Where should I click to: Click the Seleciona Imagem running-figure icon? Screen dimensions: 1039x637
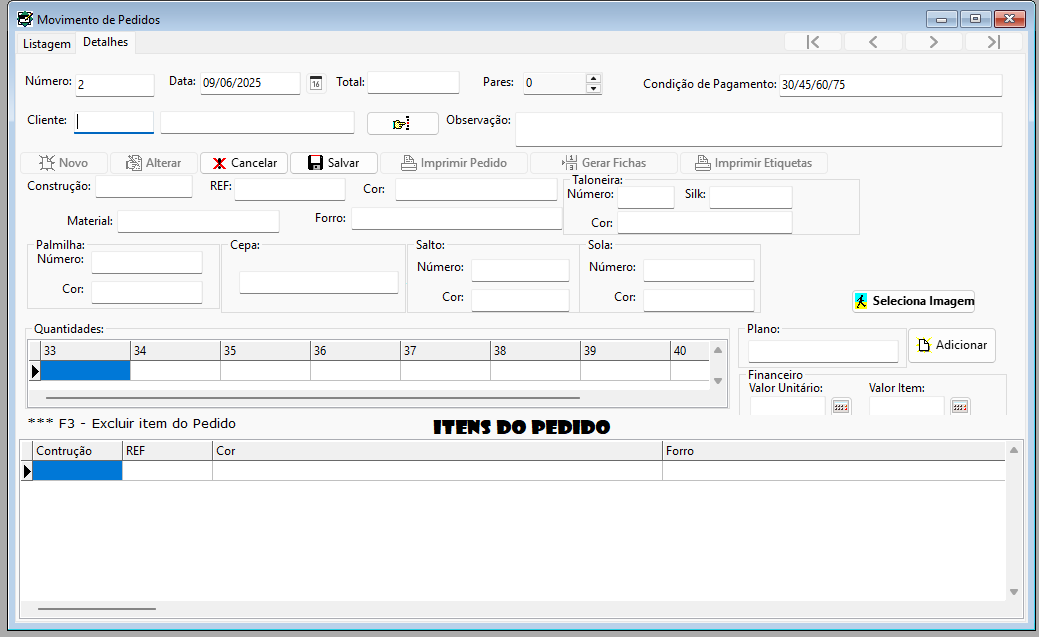pyautogui.click(x=861, y=301)
